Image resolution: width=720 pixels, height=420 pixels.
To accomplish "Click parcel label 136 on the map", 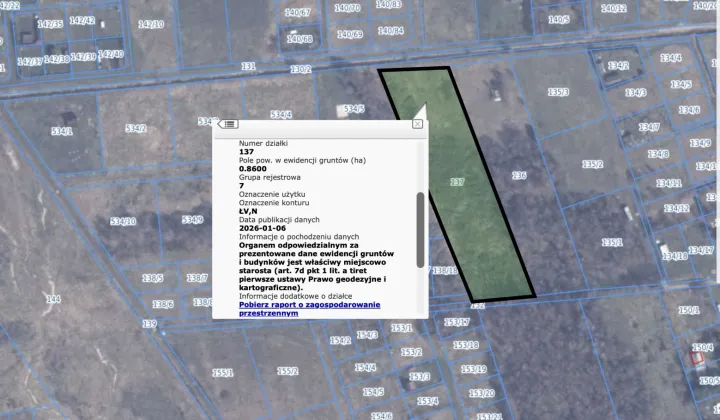I will [x=519, y=175].
